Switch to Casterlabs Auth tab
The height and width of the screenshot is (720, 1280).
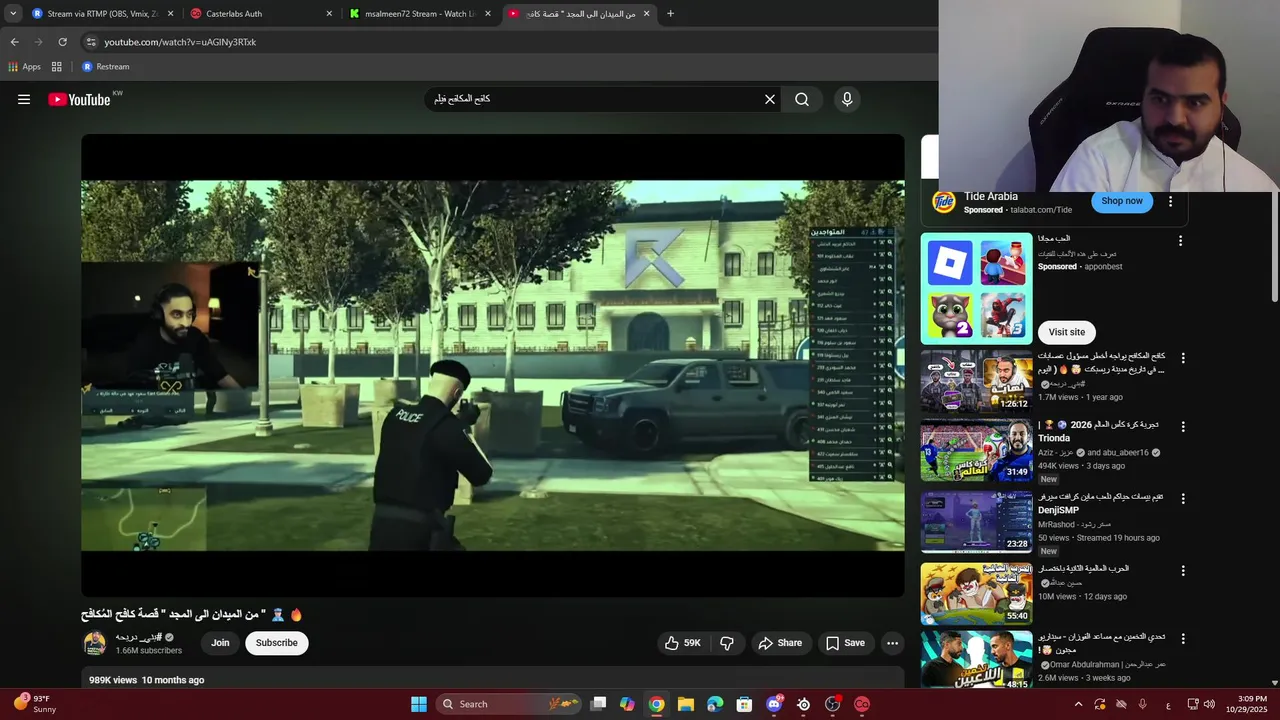262,14
